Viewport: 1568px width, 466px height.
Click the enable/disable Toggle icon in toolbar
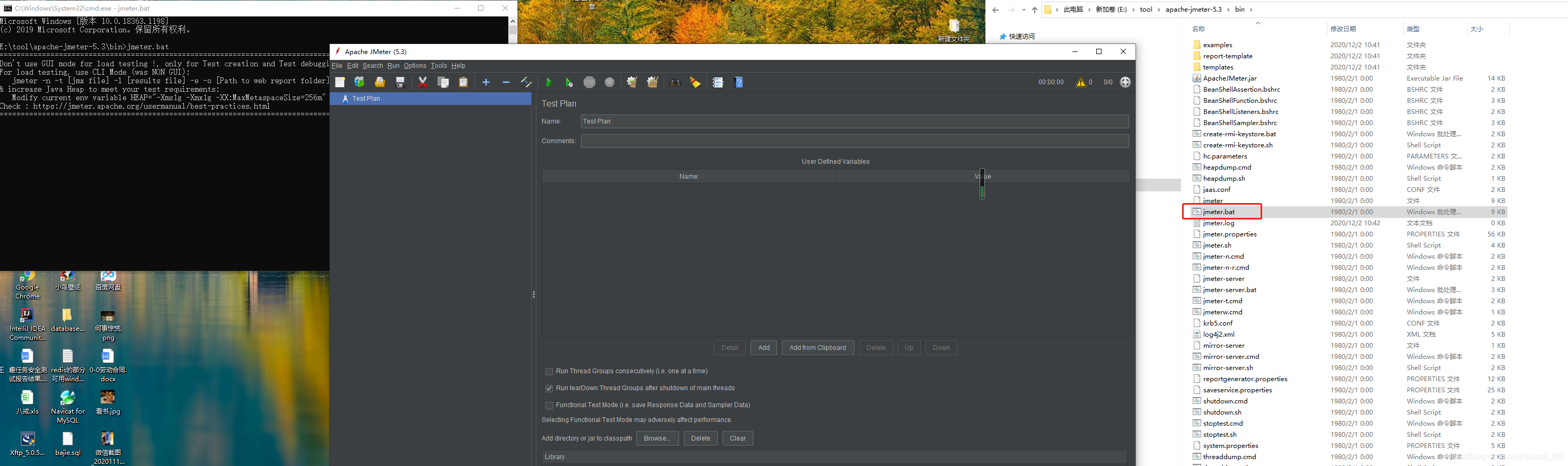click(x=526, y=82)
